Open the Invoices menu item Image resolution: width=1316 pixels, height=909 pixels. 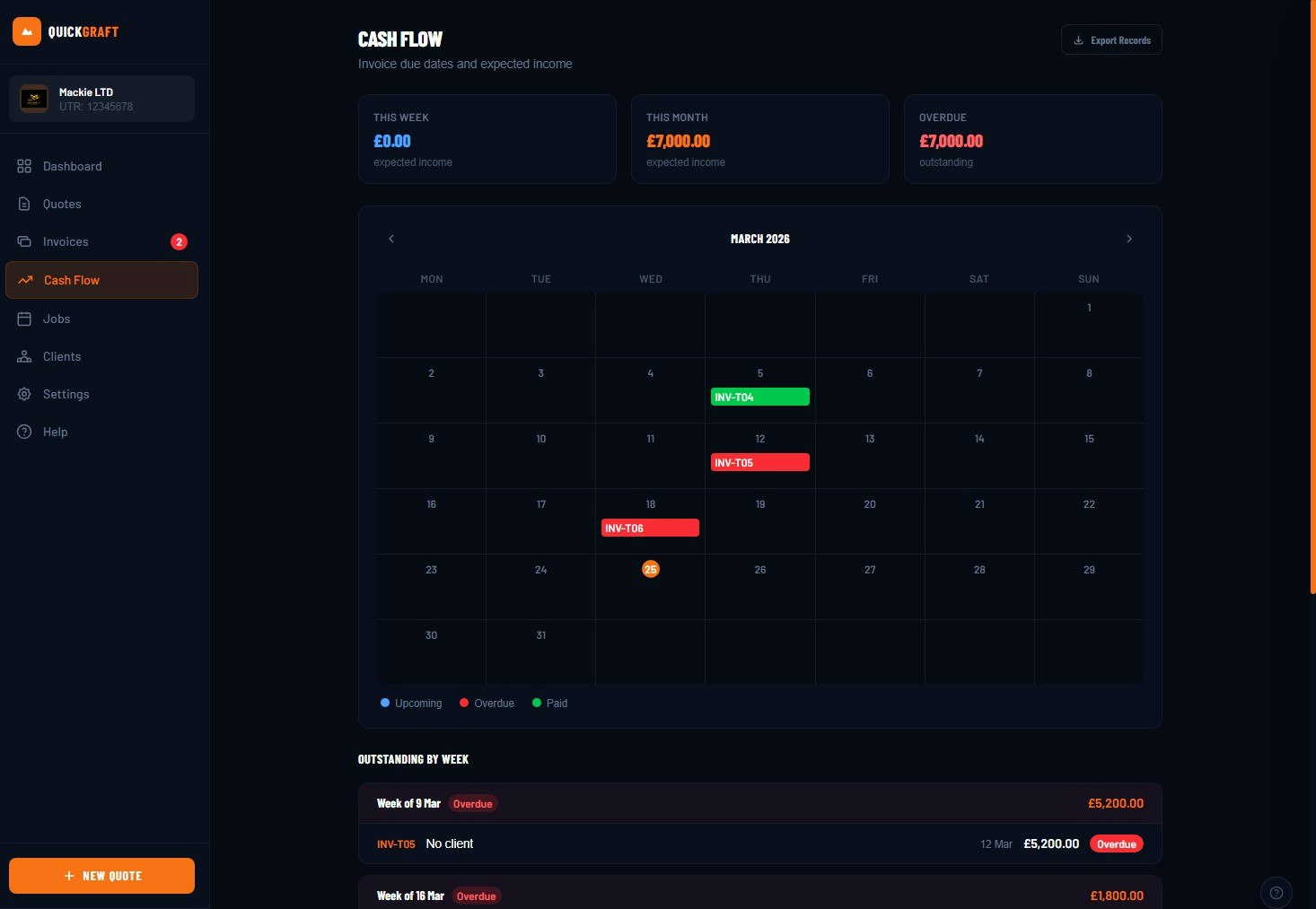(x=101, y=241)
